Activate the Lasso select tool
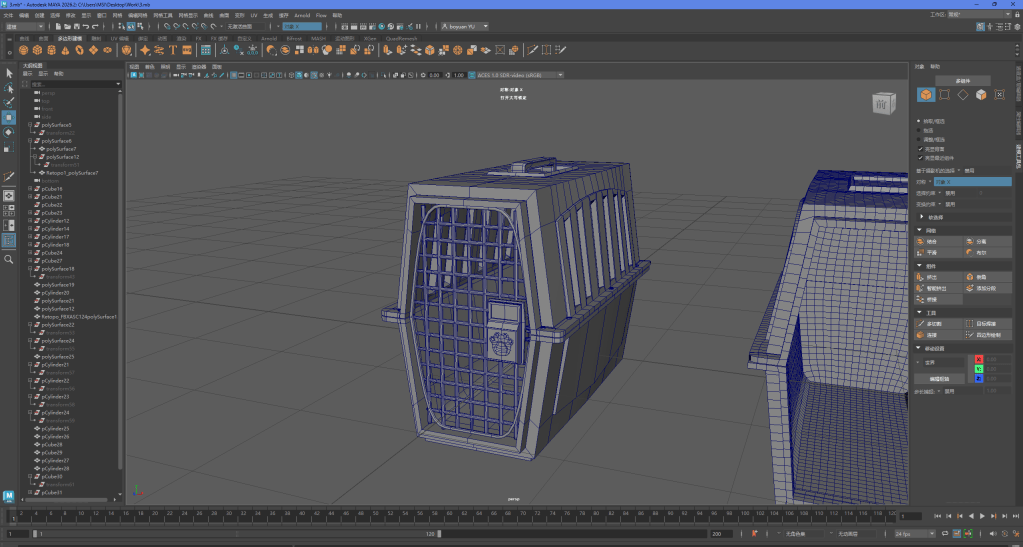 coord(9,88)
